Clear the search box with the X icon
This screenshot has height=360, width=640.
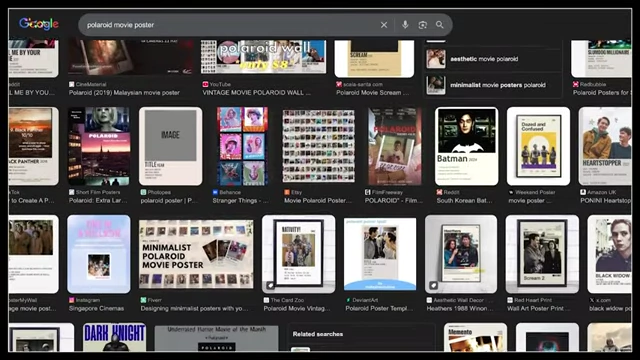click(x=384, y=25)
